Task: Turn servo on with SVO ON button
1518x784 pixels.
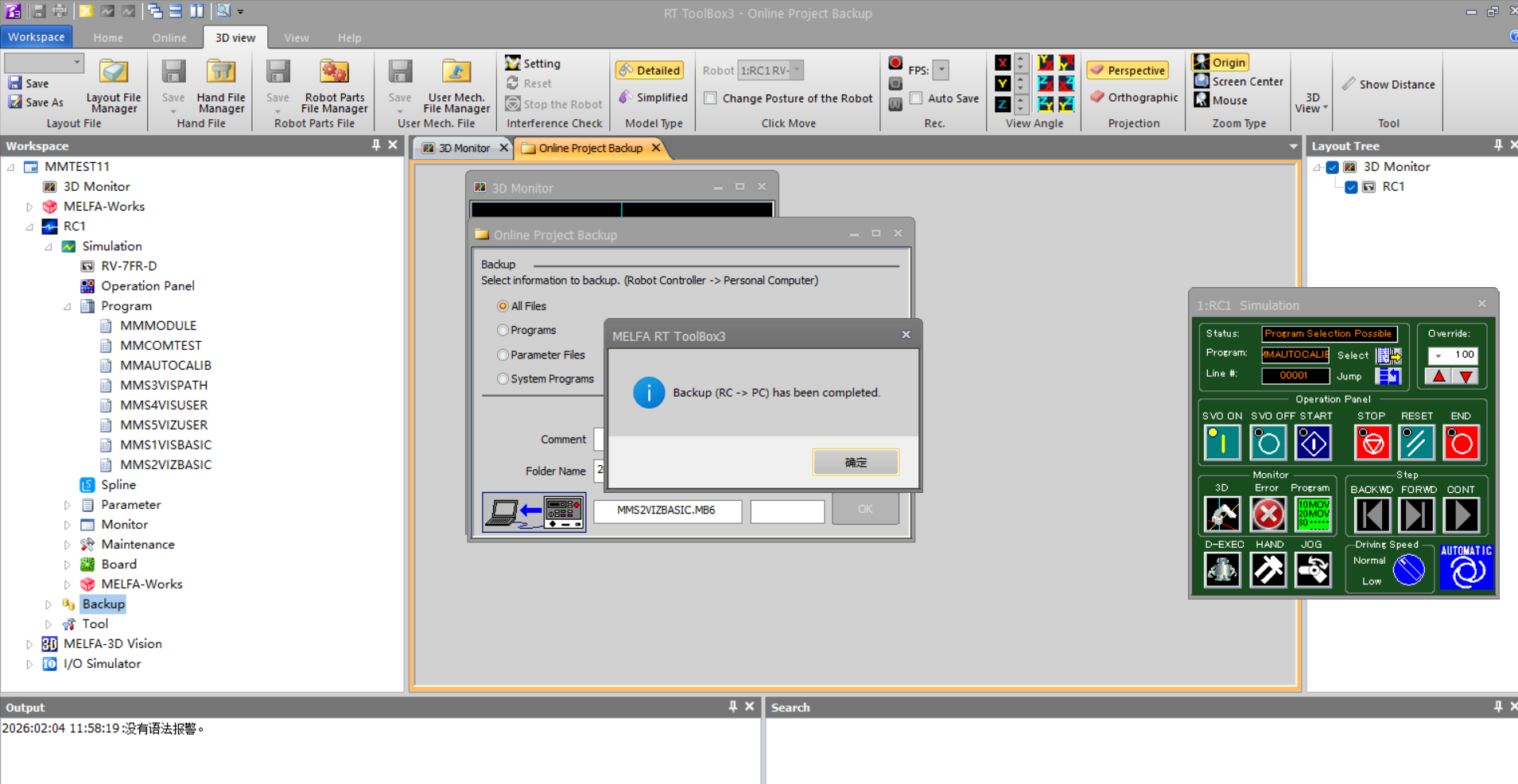Action: pyautogui.click(x=1222, y=443)
